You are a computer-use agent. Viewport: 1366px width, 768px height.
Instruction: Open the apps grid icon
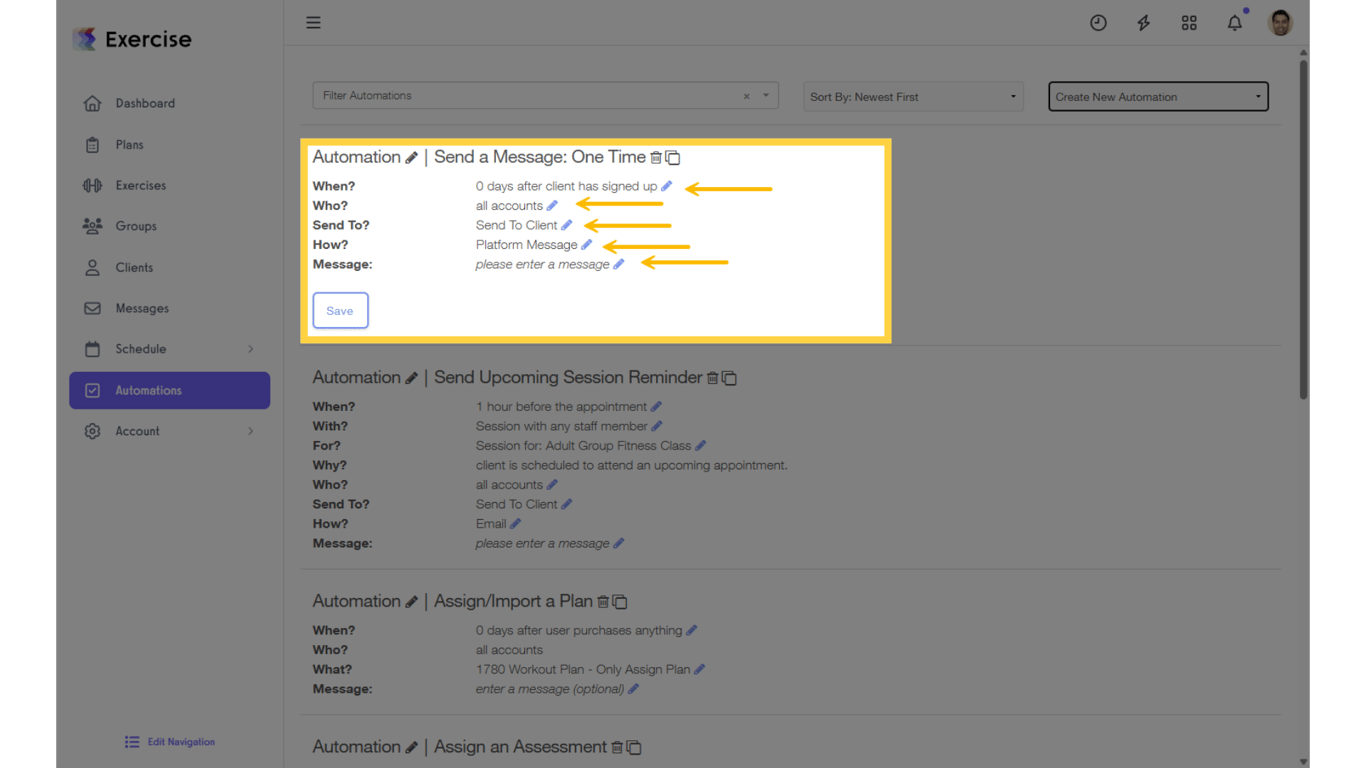(x=1189, y=22)
